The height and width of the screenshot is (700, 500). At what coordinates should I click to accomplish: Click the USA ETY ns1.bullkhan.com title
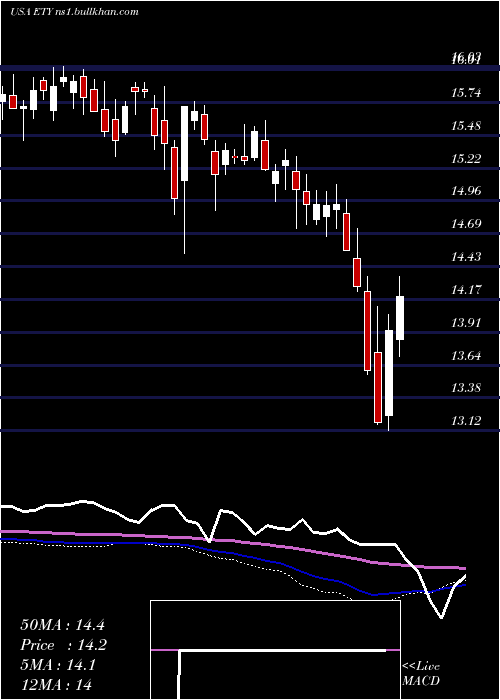74,12
